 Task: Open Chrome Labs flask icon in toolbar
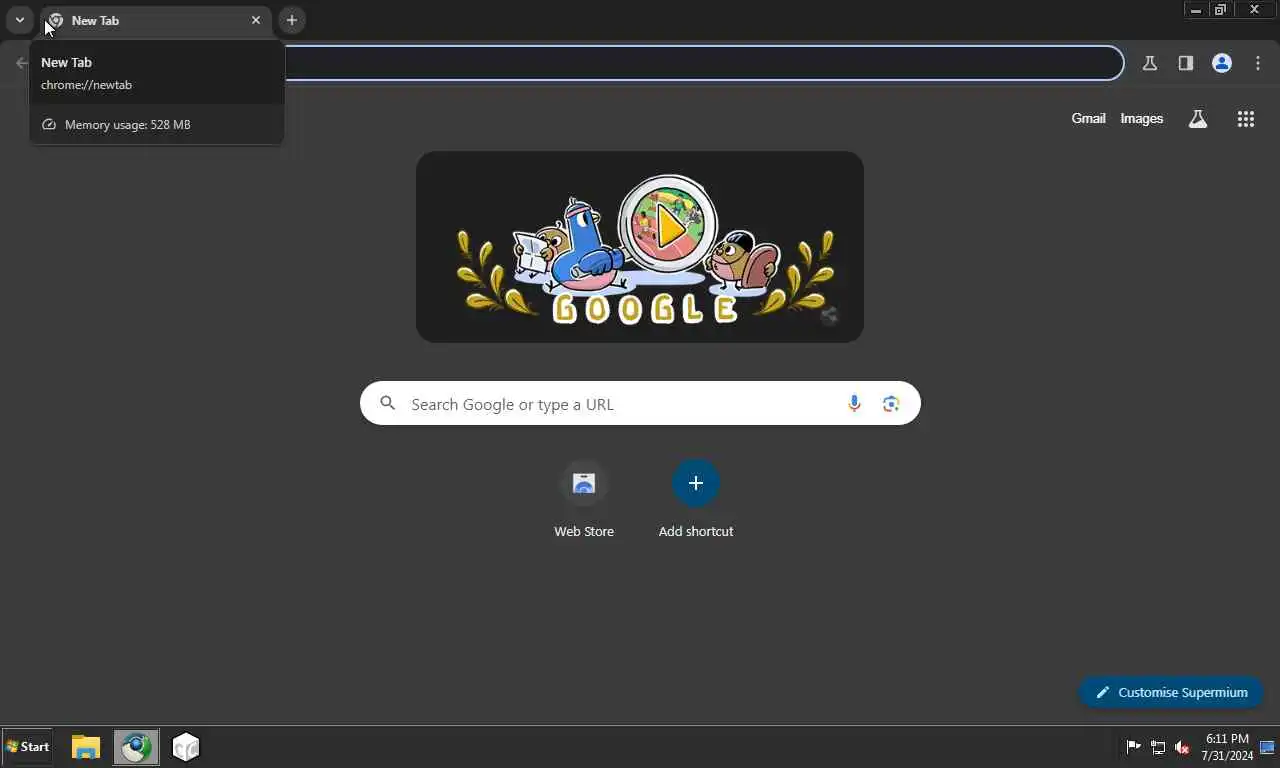pos(1149,63)
